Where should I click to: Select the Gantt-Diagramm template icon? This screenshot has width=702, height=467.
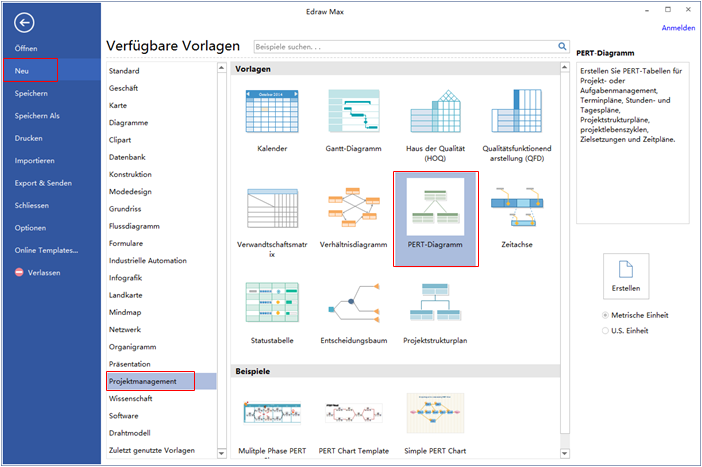pyautogui.click(x=354, y=111)
